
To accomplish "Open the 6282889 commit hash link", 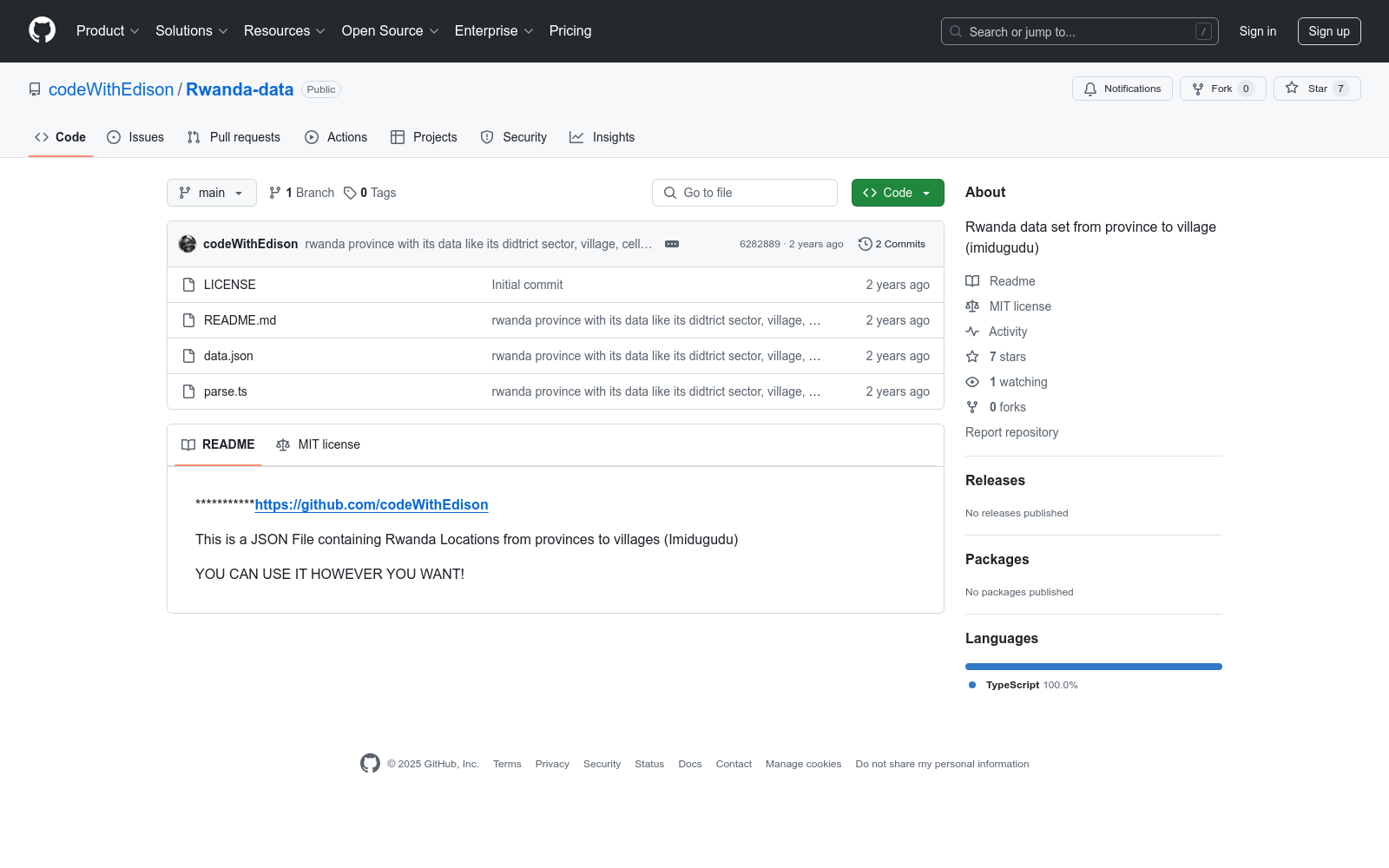I will point(760,244).
